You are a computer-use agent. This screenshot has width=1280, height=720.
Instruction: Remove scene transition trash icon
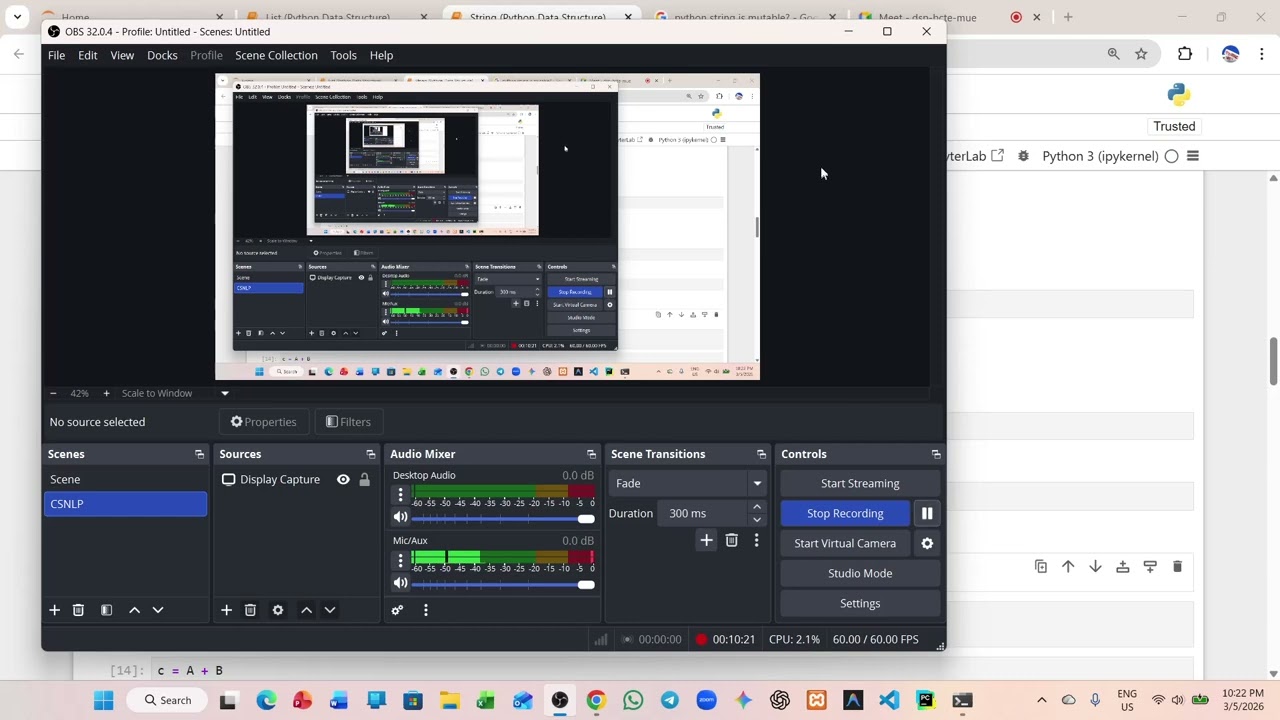tap(731, 540)
